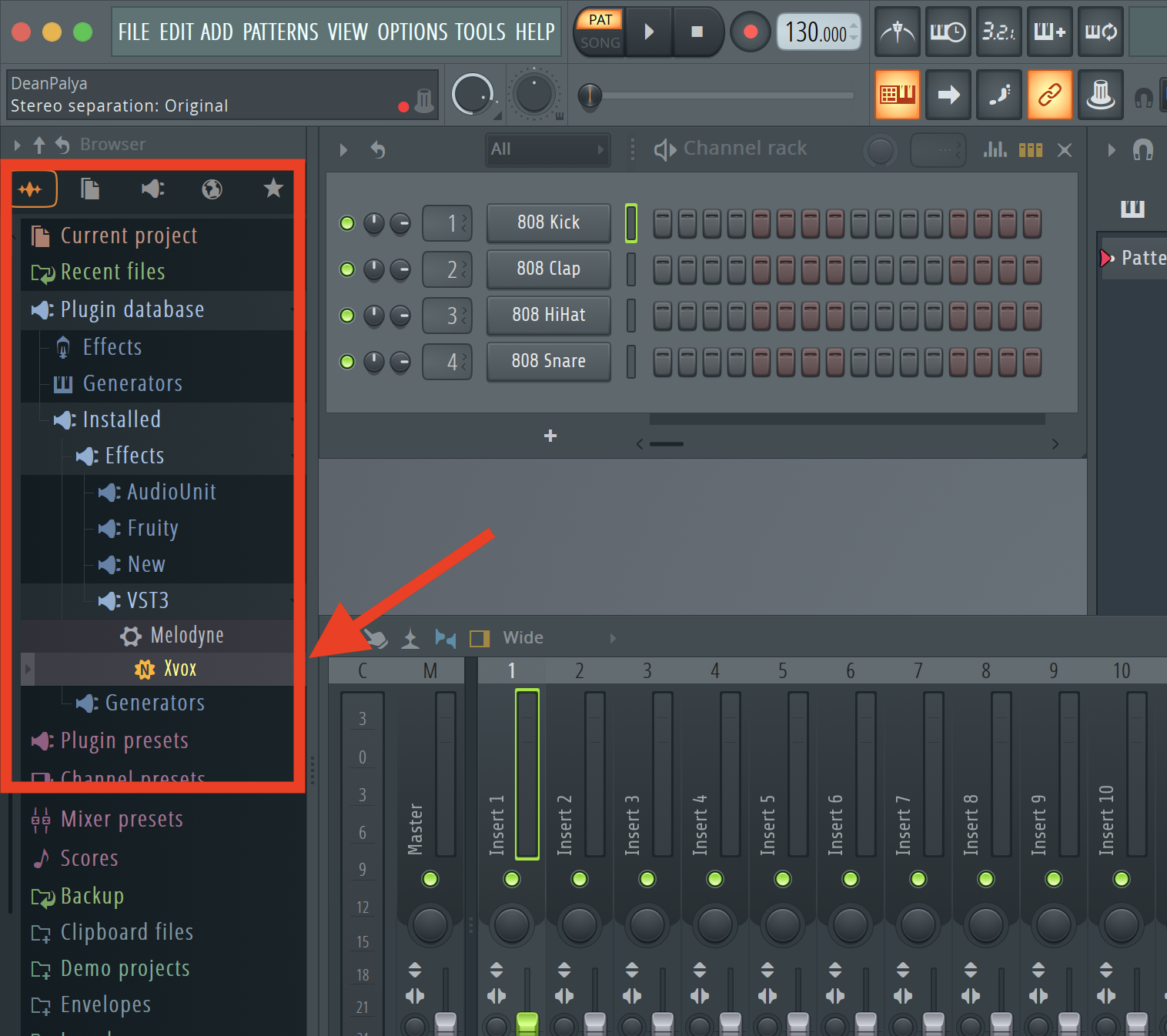Select the browser files tab icon
1167x1036 pixels.
(91, 189)
